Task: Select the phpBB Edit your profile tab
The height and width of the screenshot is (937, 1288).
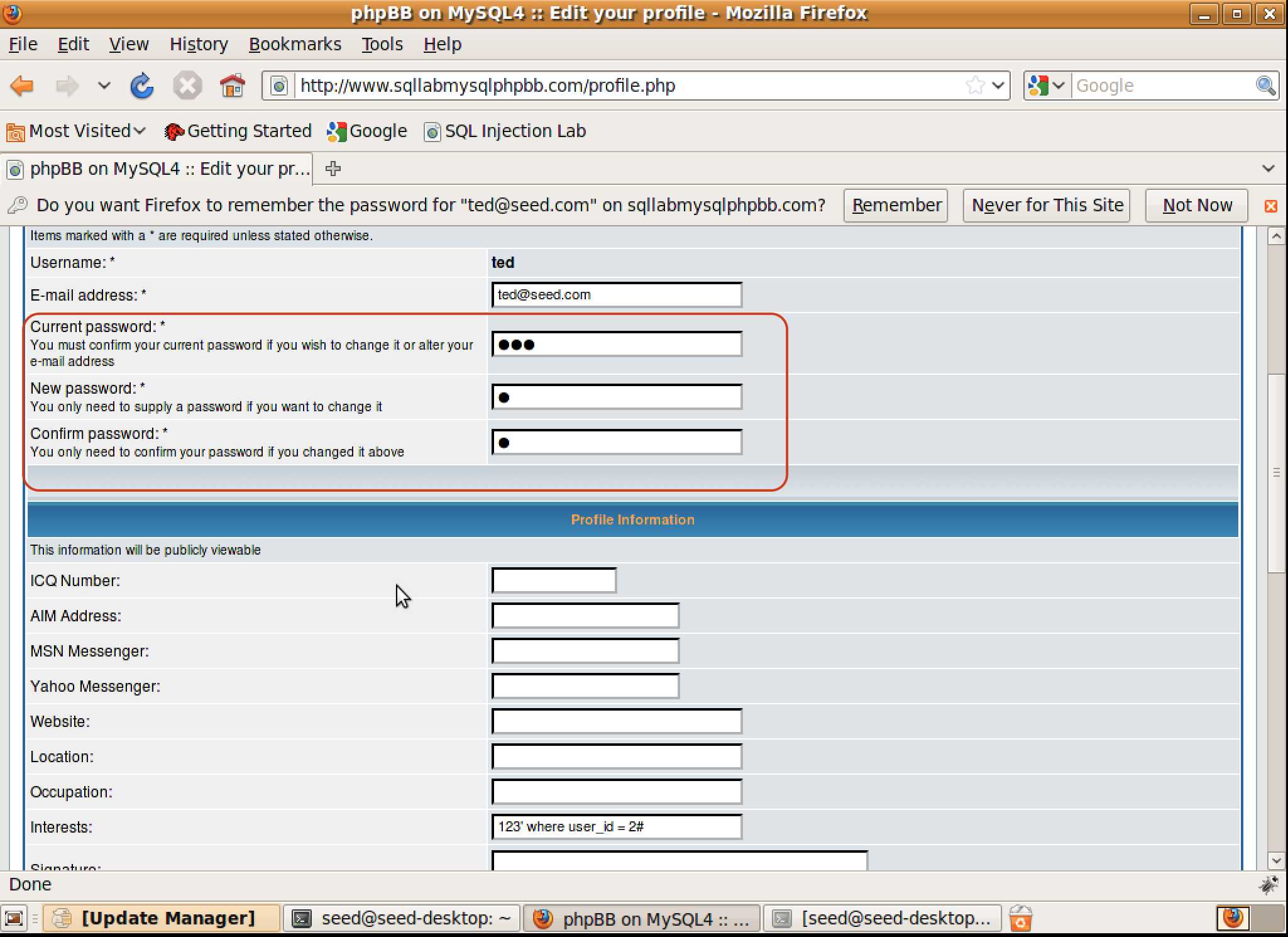Action: (157, 169)
